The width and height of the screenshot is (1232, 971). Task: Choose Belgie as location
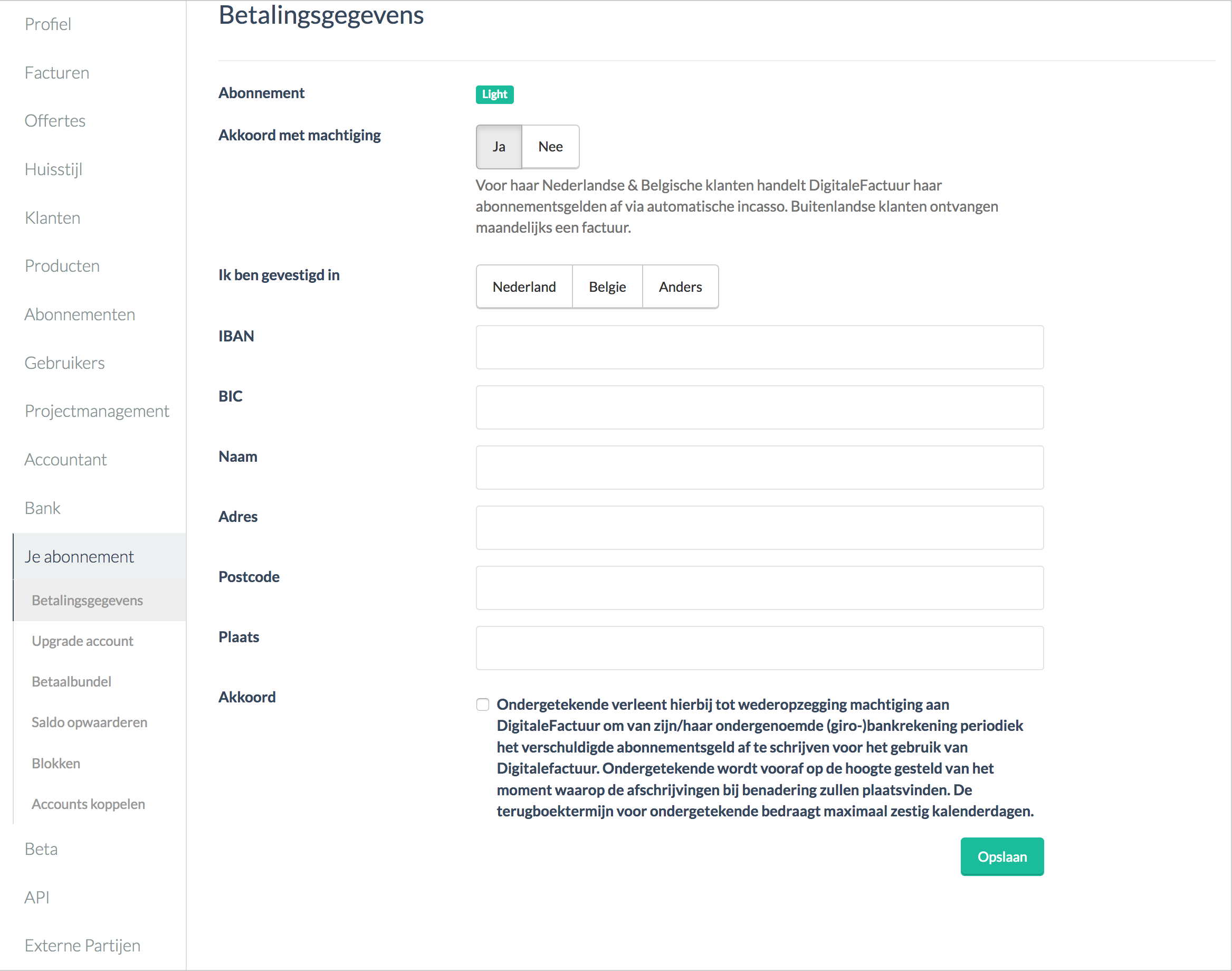[607, 287]
